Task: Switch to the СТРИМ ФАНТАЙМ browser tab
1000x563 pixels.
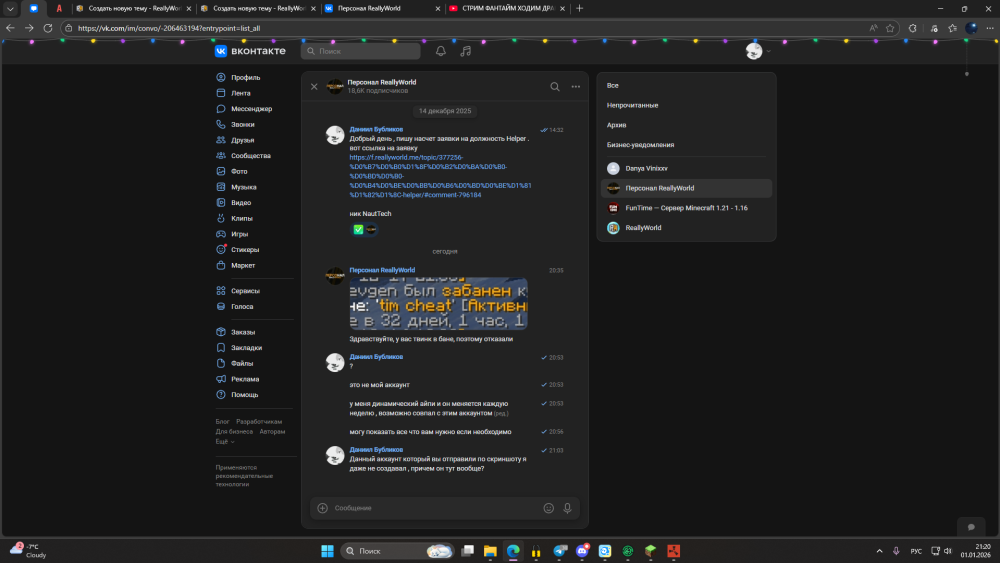Action: 507,8
